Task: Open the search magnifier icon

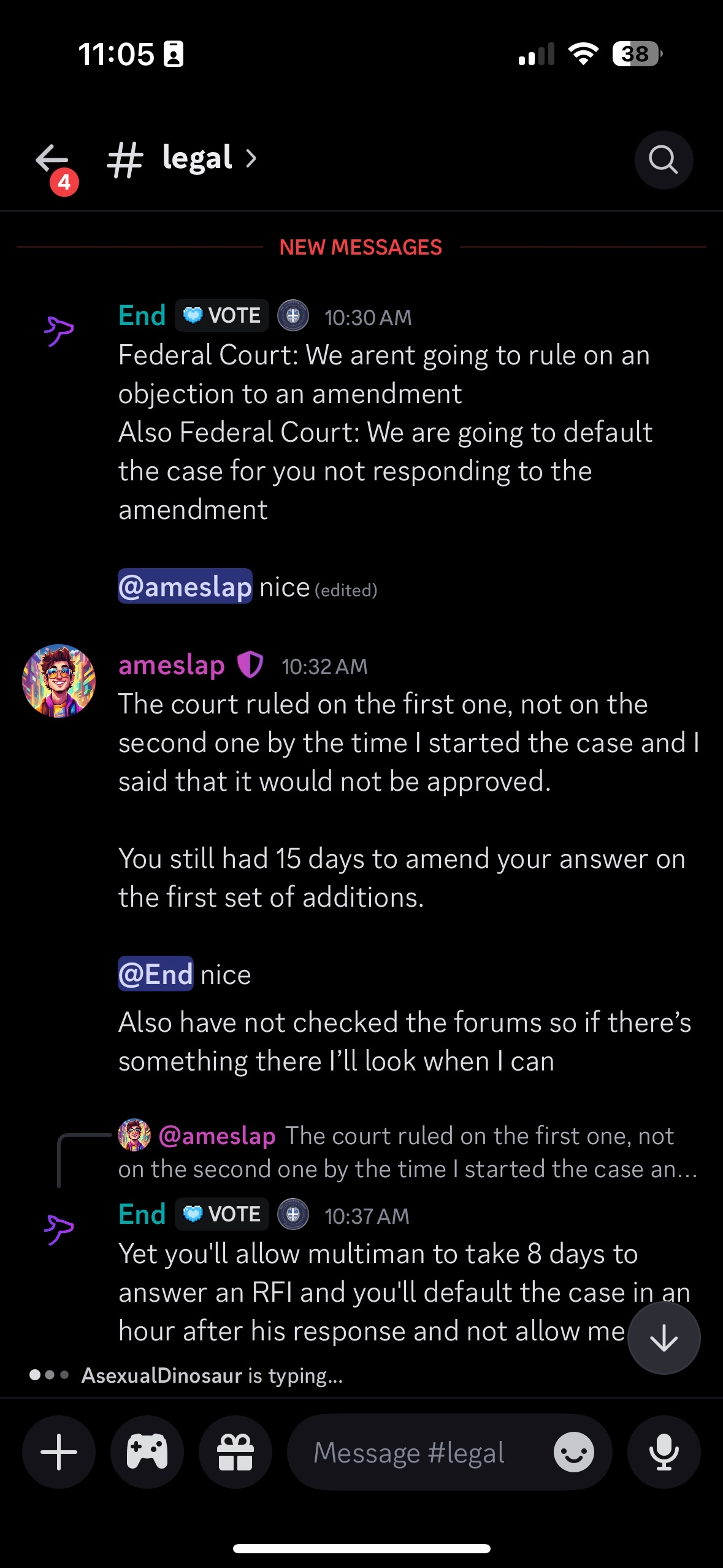Action: [664, 159]
